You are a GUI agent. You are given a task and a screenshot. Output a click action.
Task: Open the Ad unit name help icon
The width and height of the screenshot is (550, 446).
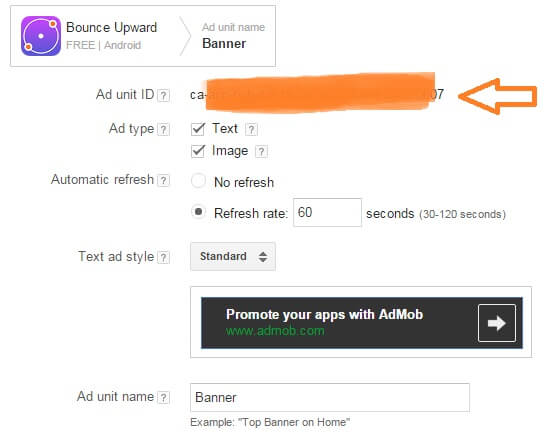163,398
